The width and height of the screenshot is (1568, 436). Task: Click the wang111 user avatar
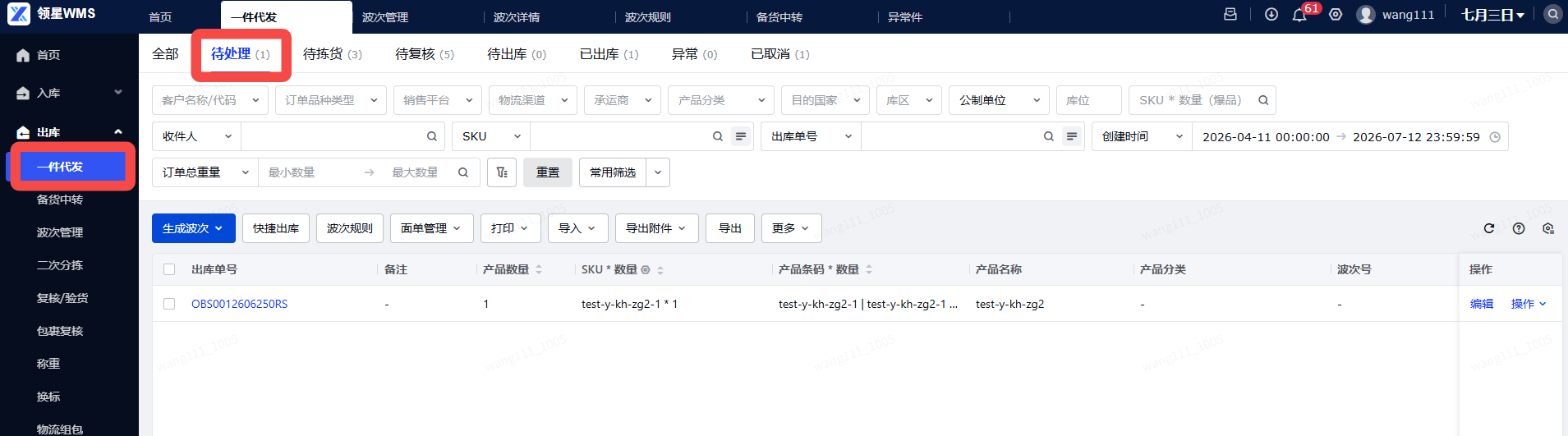(x=1366, y=15)
